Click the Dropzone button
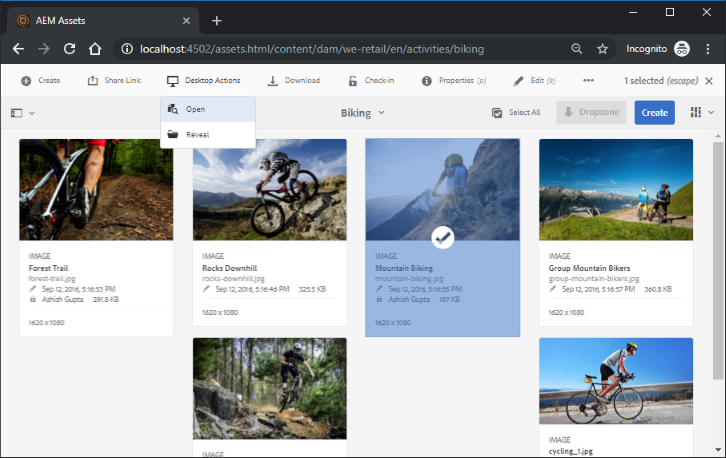This screenshot has width=726, height=458. [591, 113]
